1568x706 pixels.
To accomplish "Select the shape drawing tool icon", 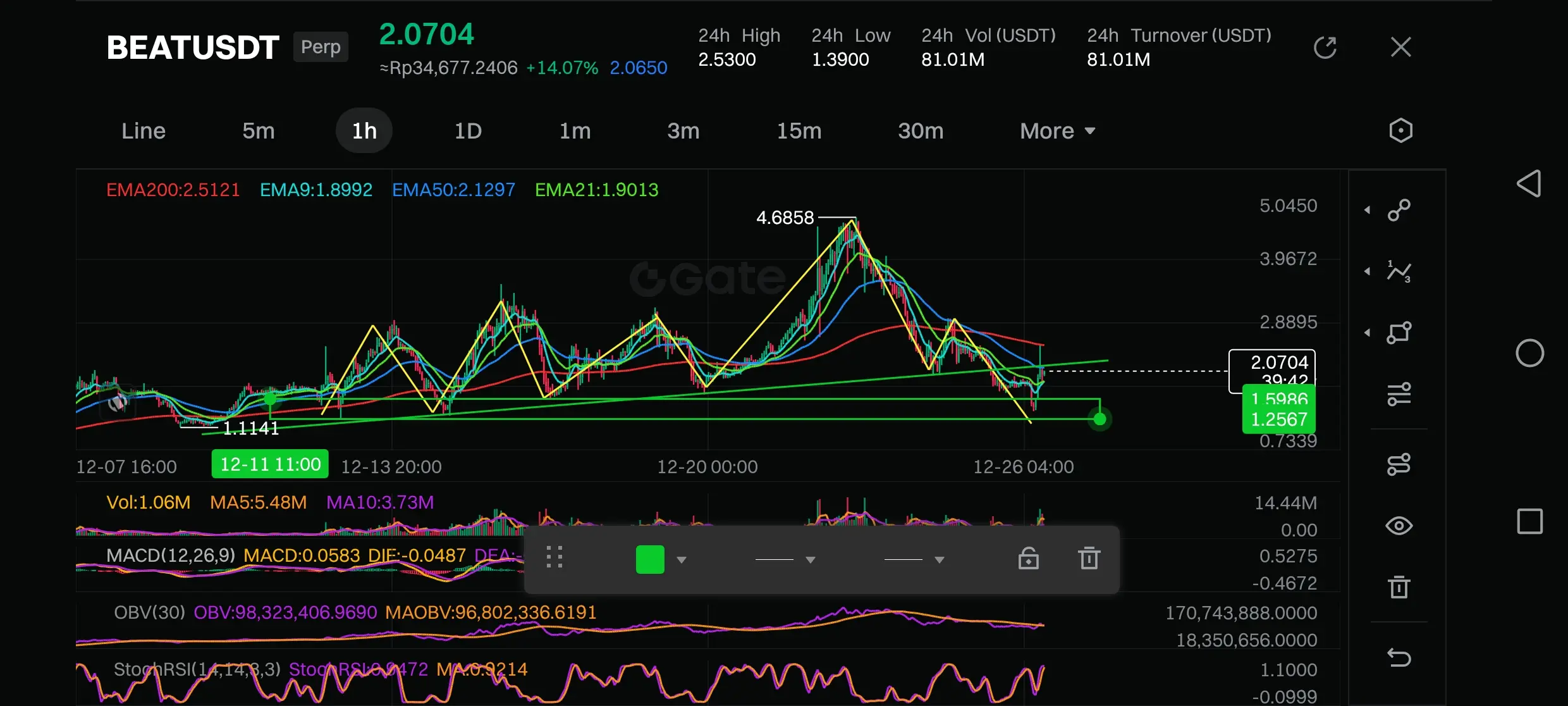I will click(x=1399, y=333).
